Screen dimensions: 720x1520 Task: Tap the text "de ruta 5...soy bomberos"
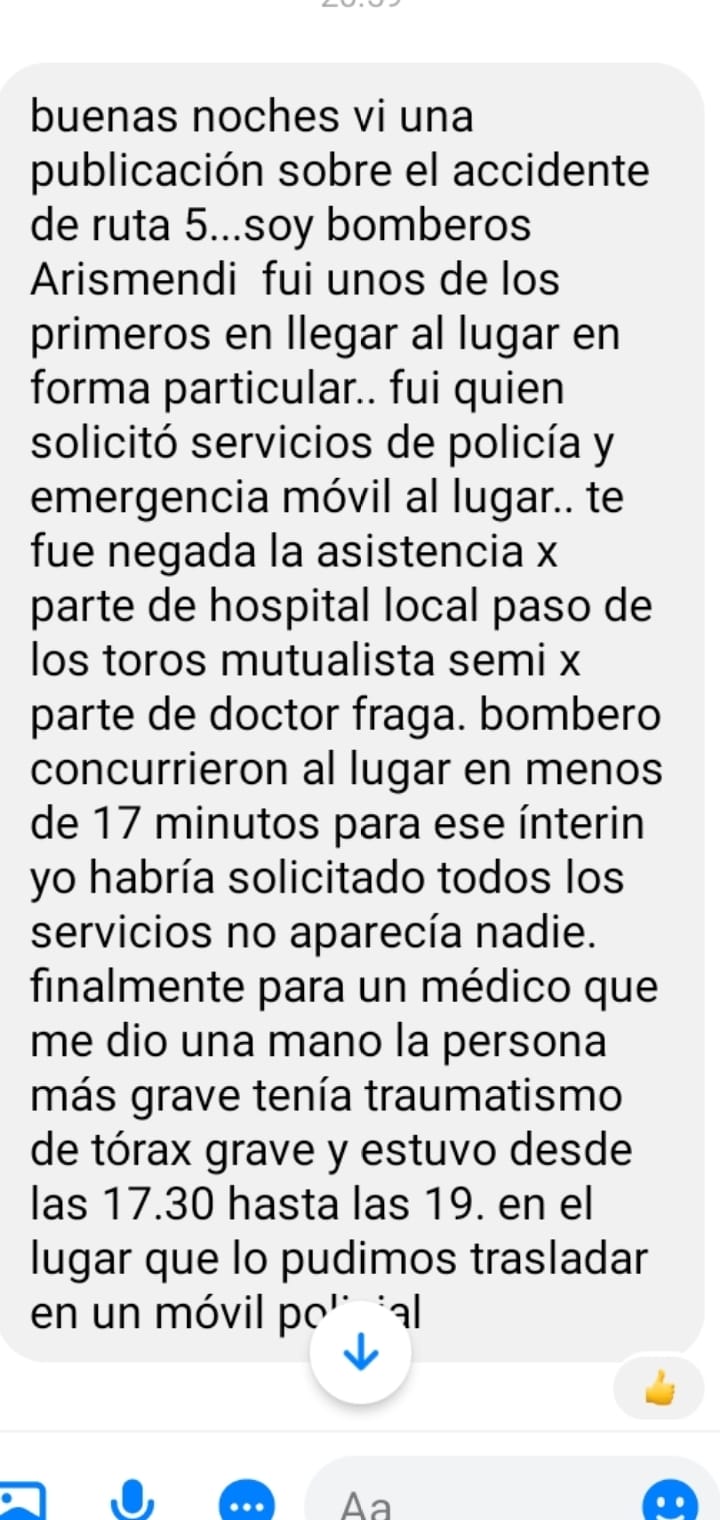(281, 225)
